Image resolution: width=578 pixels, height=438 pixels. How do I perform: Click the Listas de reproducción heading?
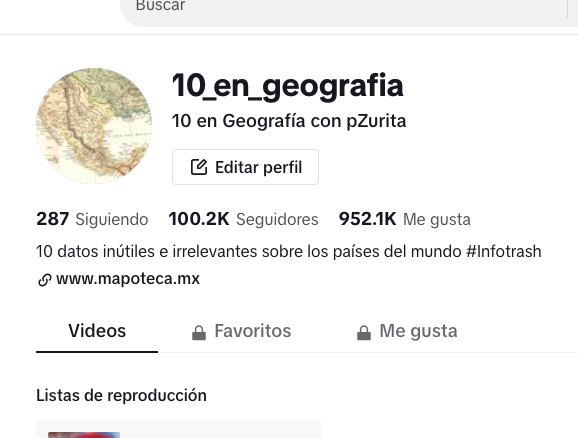121,395
